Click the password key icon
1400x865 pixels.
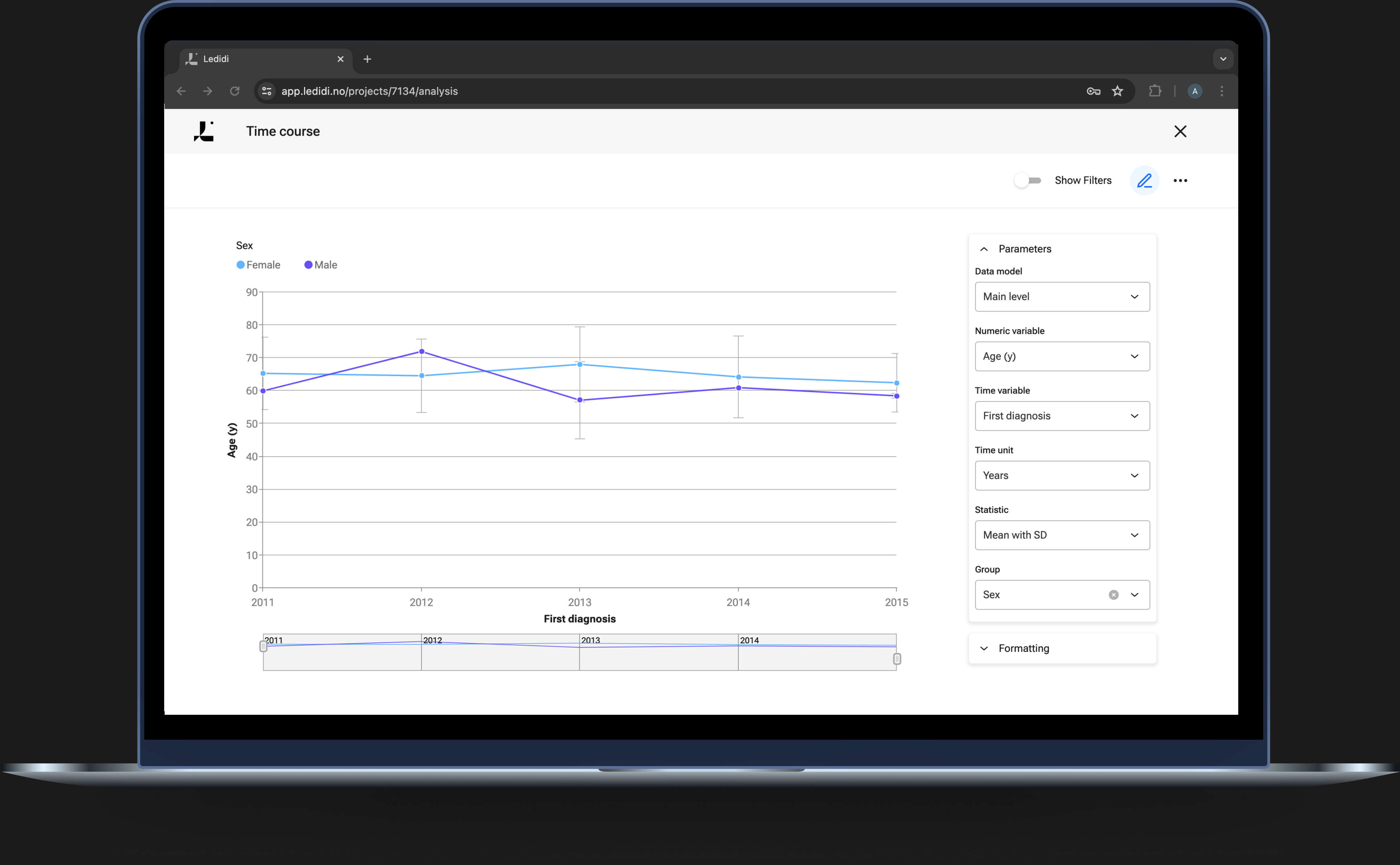tap(1093, 91)
